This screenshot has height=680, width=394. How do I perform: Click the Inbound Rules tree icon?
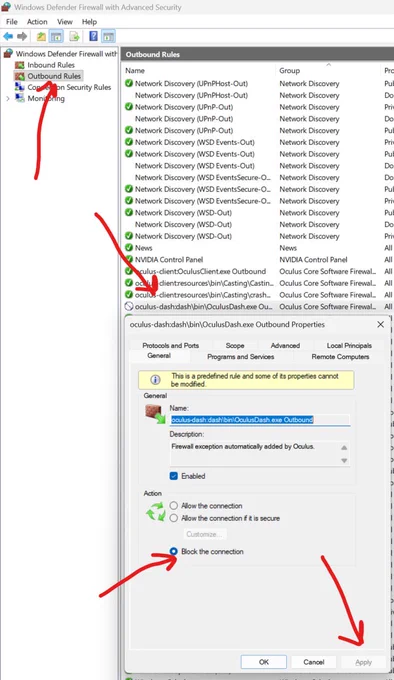click(20, 65)
